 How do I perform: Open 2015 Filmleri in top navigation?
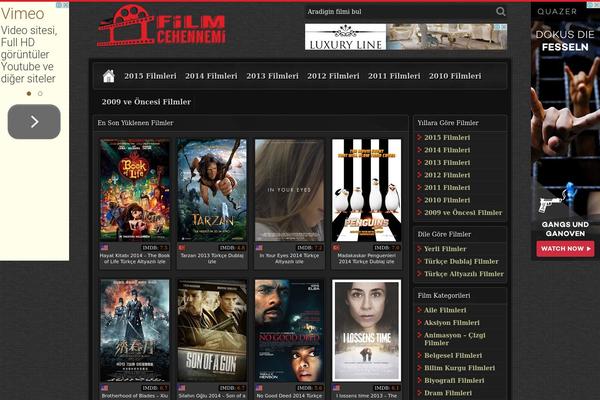(150, 76)
